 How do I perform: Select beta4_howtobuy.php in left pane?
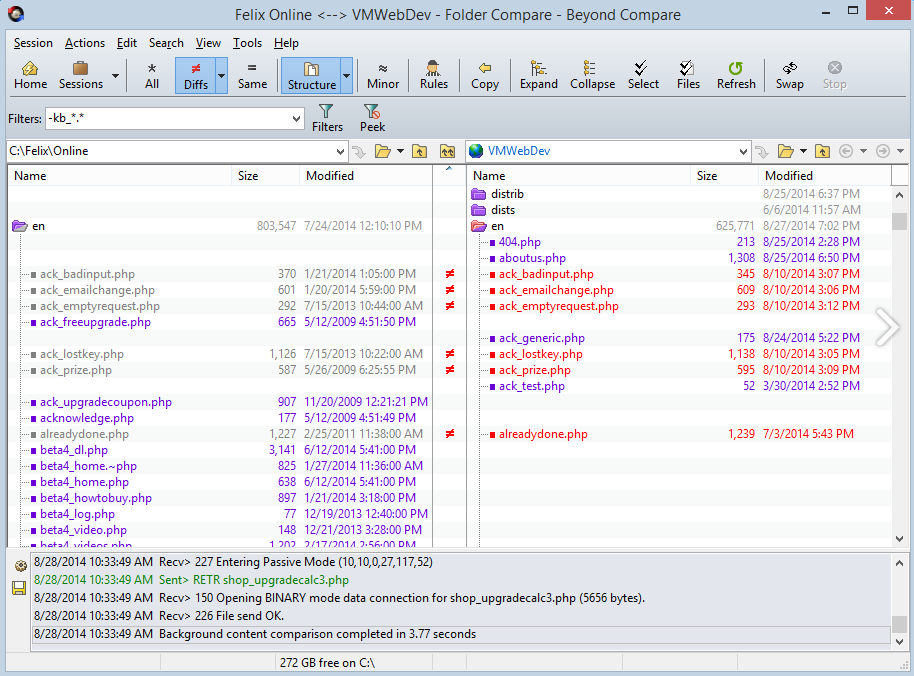coord(96,498)
